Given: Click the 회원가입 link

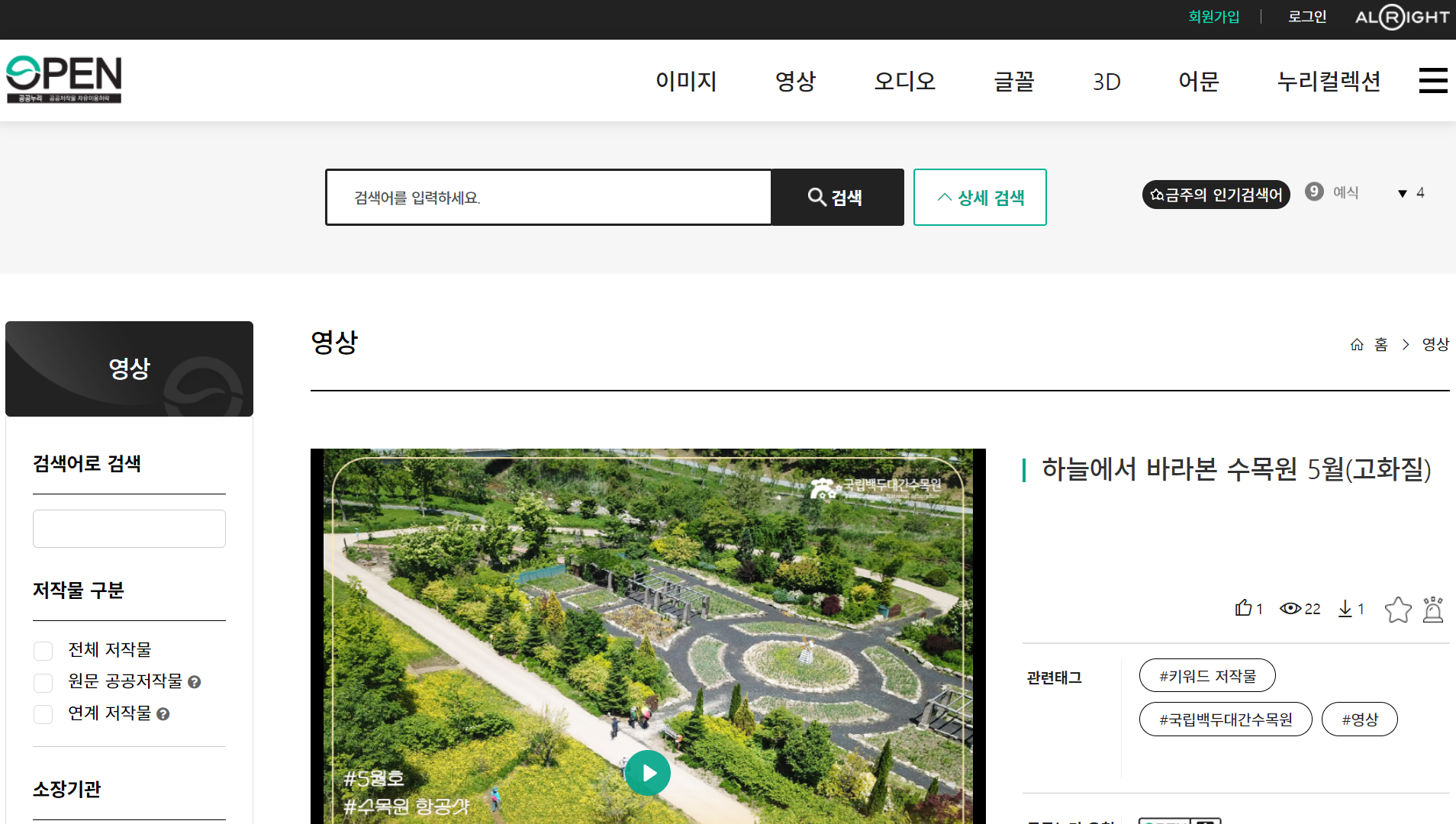Looking at the screenshot, I should click(1214, 17).
